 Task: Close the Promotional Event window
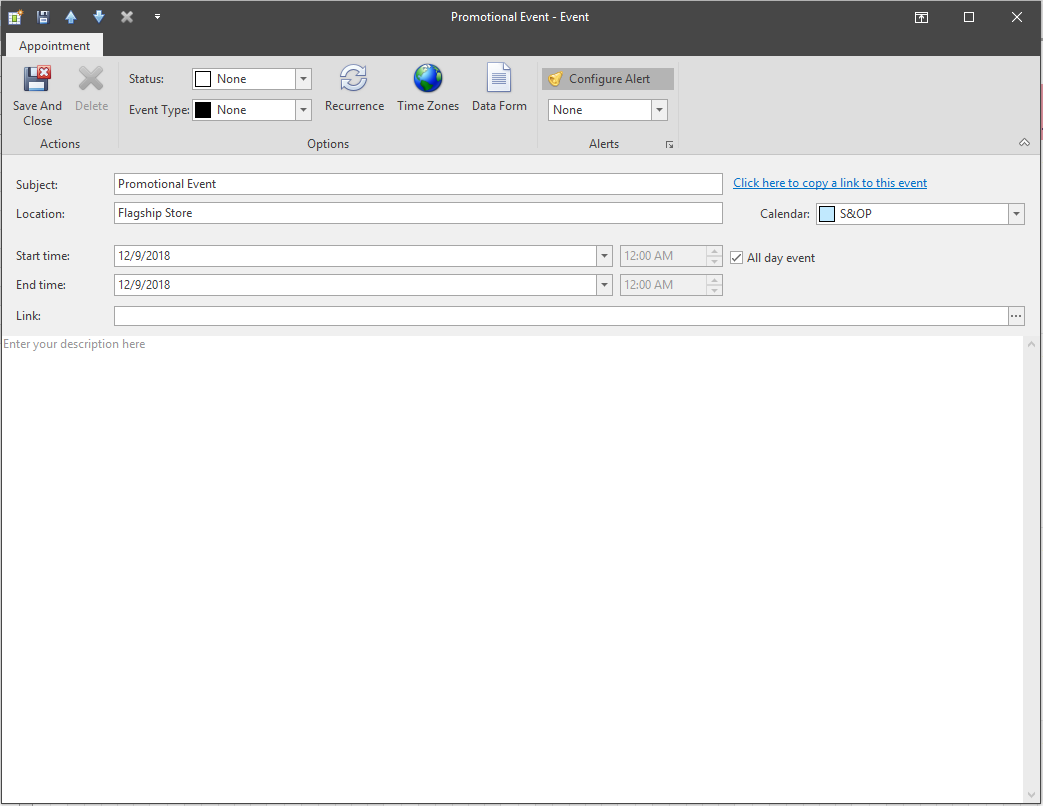(x=1017, y=17)
